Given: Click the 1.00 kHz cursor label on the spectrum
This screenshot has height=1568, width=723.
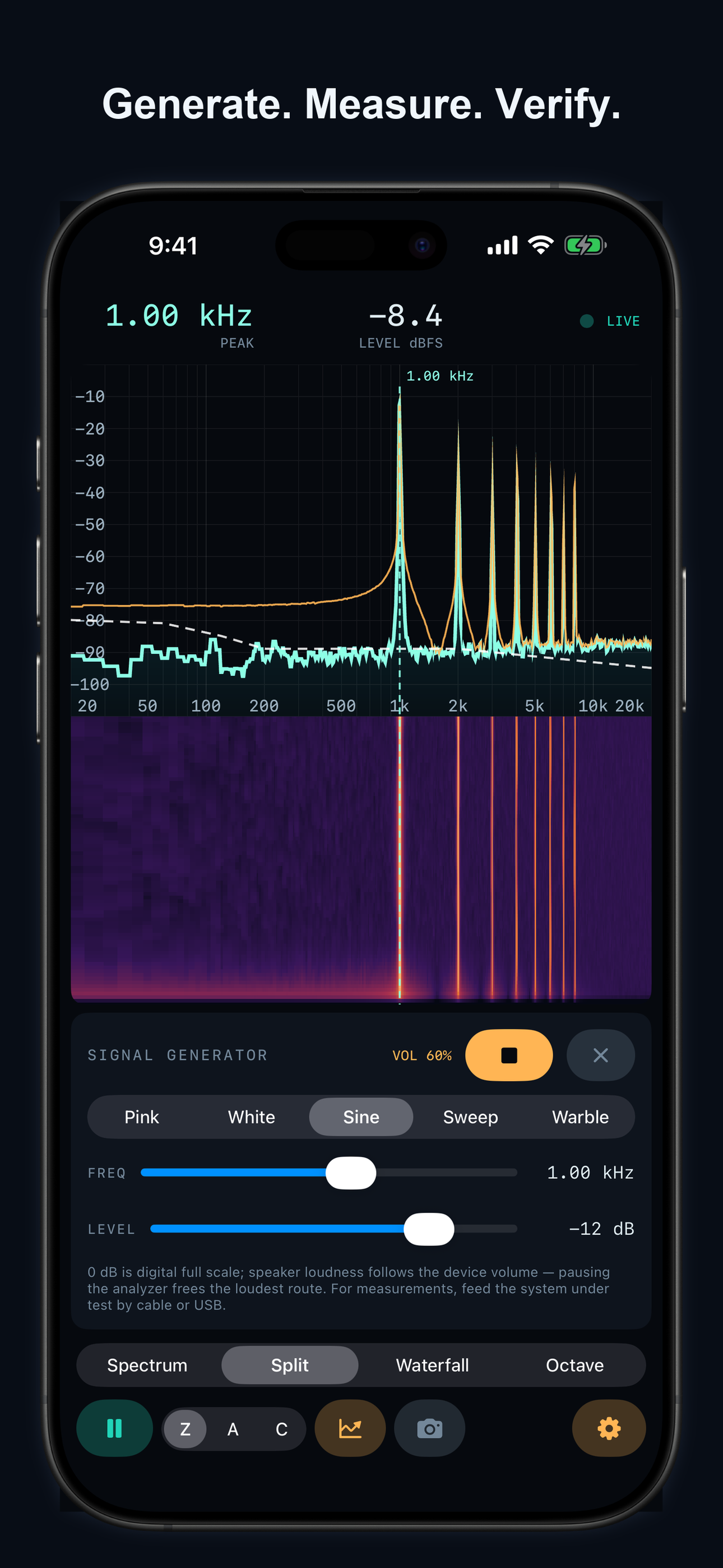Looking at the screenshot, I should [439, 376].
